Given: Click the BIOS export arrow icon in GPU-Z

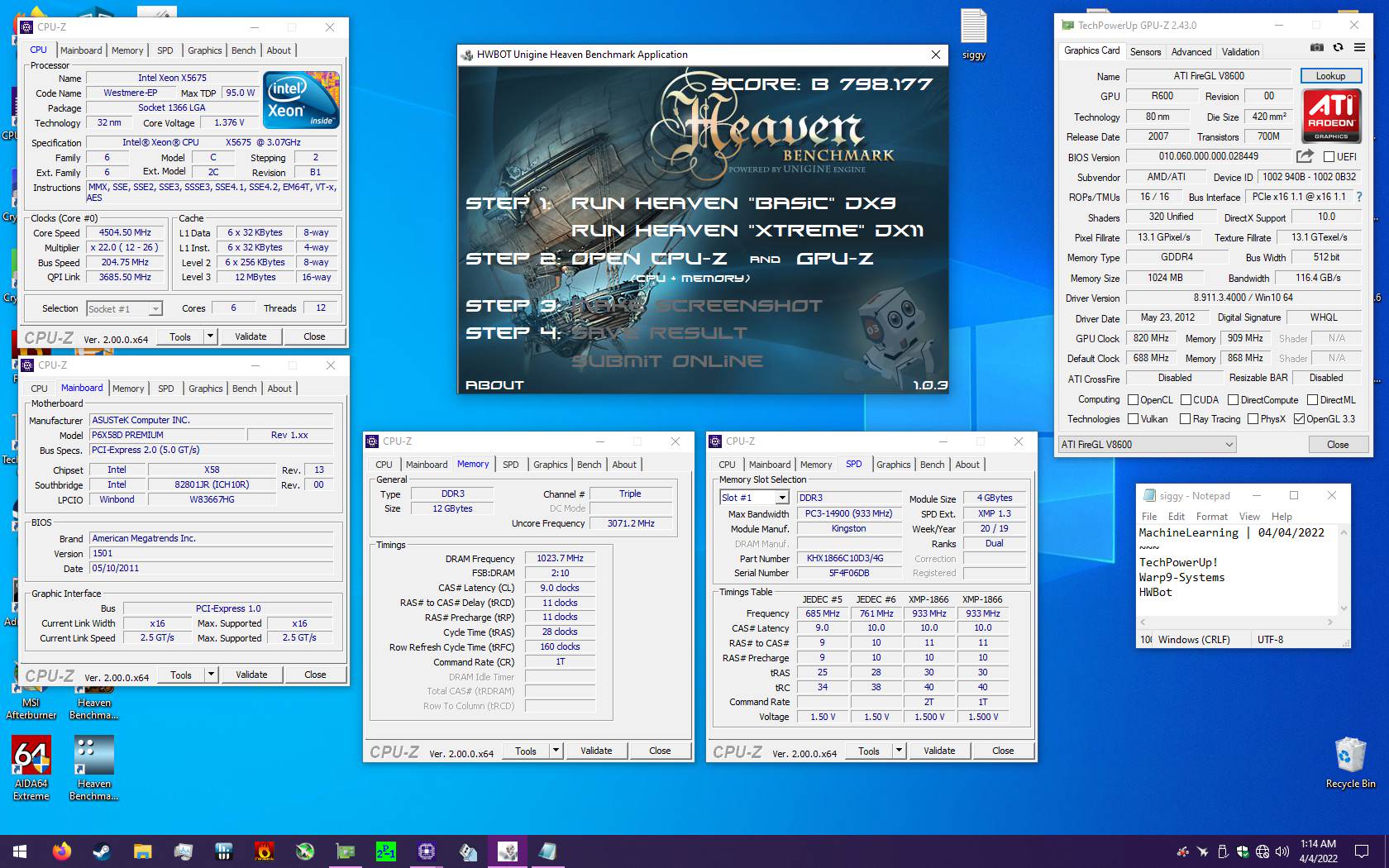Looking at the screenshot, I should 1305,155.
